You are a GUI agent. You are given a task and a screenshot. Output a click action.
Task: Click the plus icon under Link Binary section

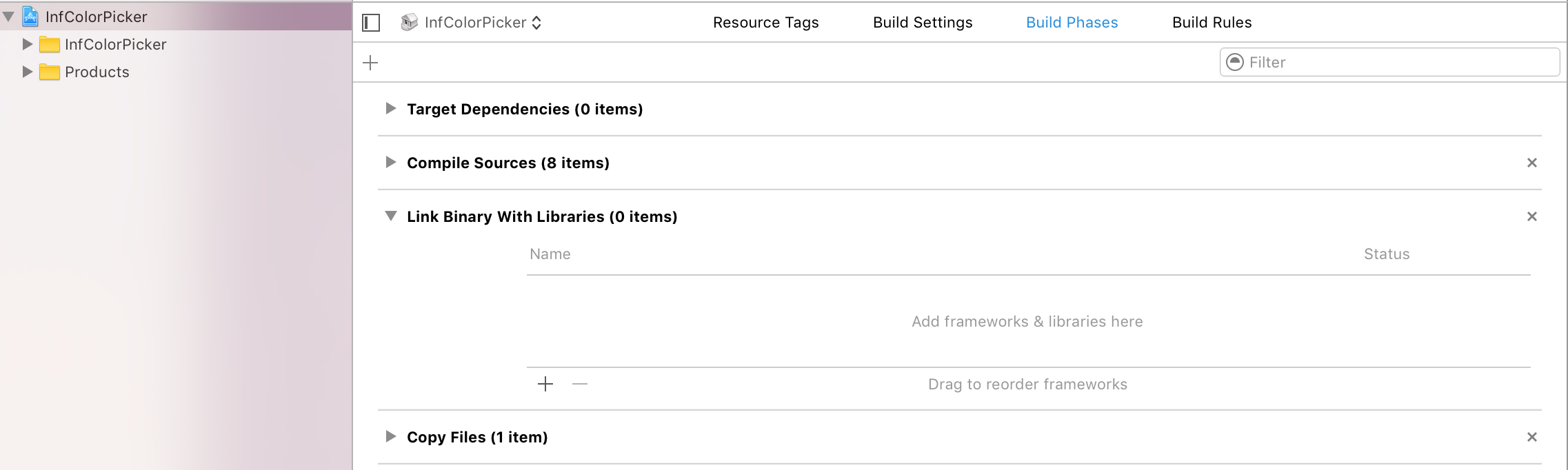click(545, 384)
